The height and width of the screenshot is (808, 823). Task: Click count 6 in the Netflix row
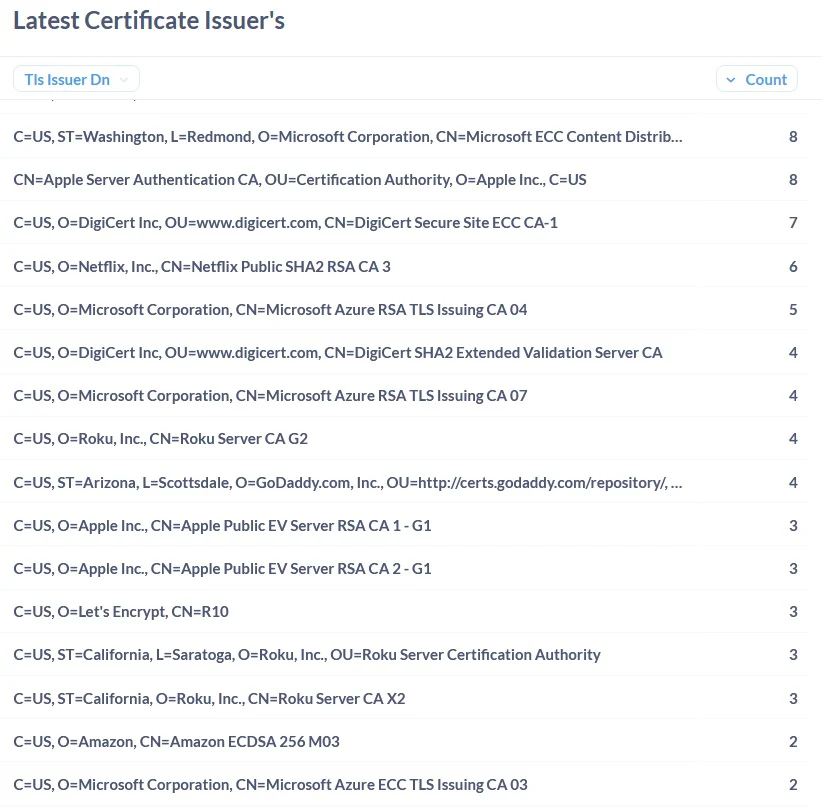793,266
